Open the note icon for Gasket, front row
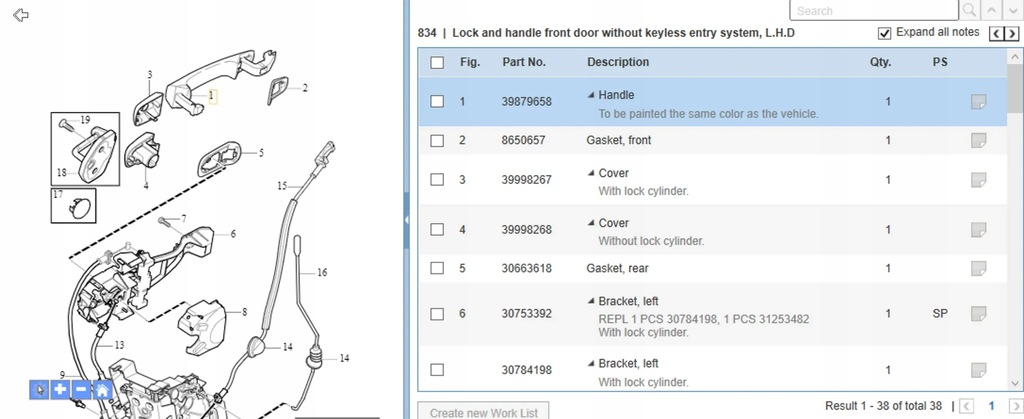The height and width of the screenshot is (419, 1024). point(977,141)
